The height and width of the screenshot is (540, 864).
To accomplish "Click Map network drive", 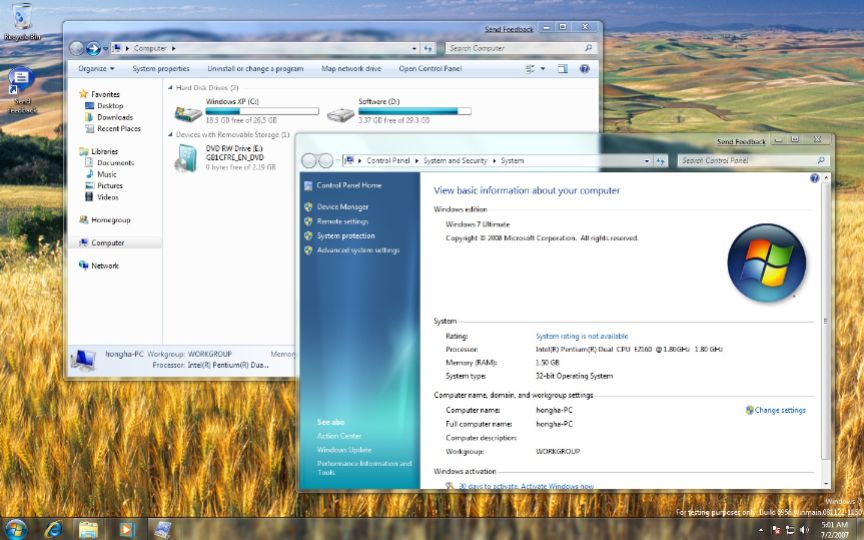I will 351,69.
